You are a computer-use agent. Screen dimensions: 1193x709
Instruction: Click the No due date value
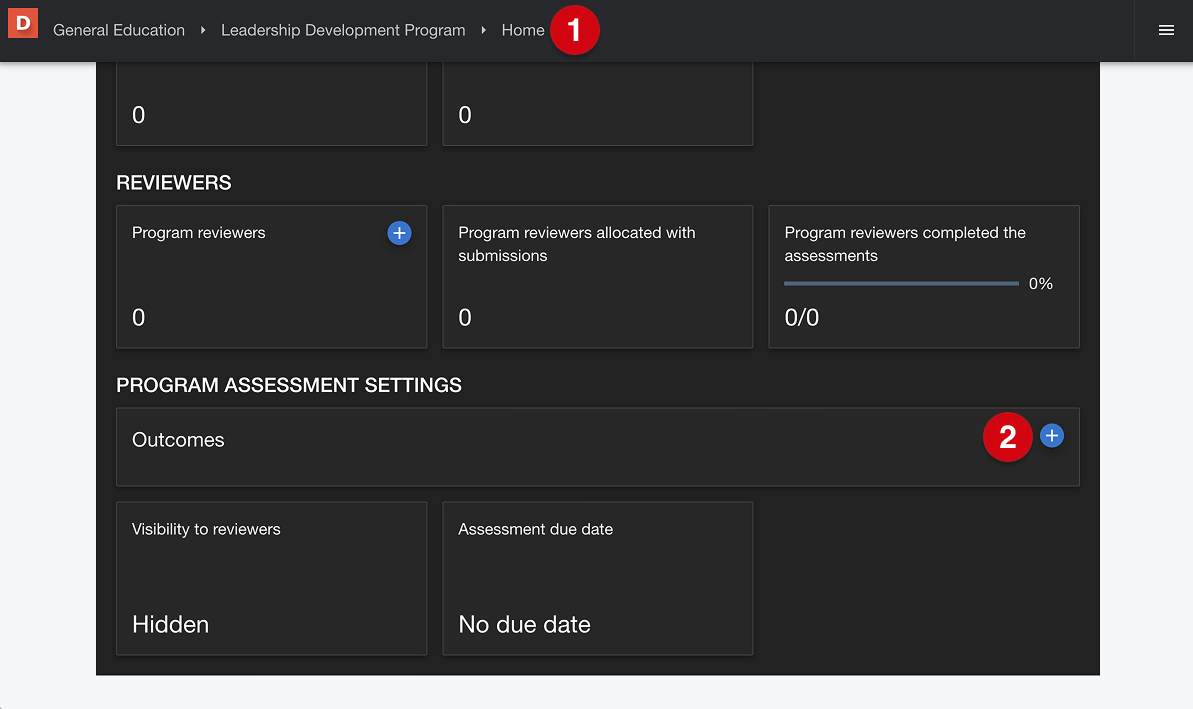524,625
